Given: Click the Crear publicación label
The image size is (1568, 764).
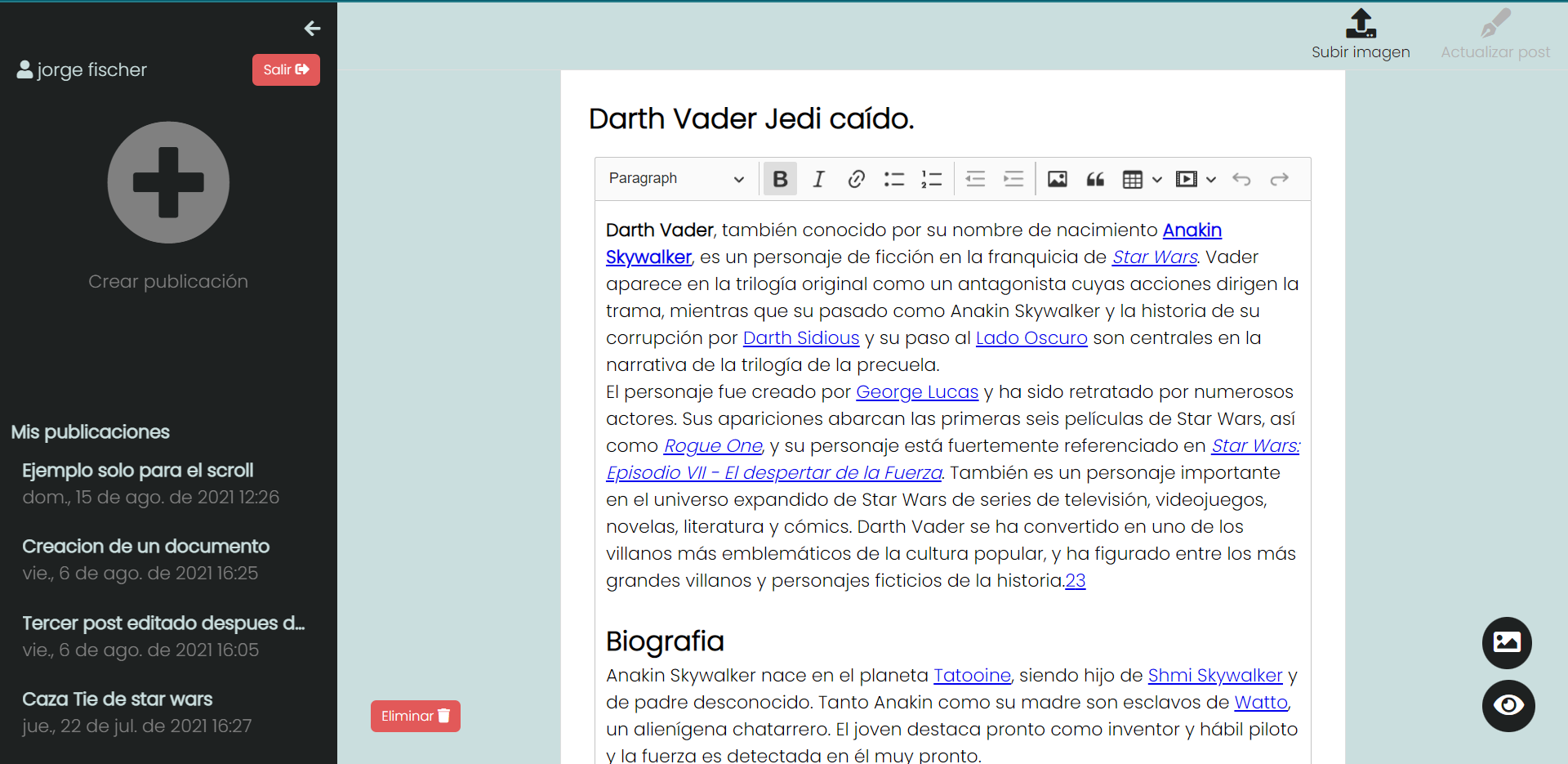Looking at the screenshot, I should [x=168, y=281].
